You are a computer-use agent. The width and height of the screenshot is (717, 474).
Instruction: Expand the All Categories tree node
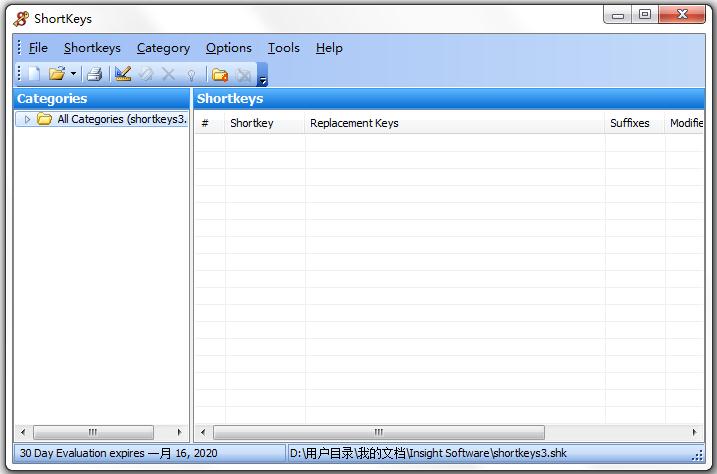pyautogui.click(x=27, y=119)
